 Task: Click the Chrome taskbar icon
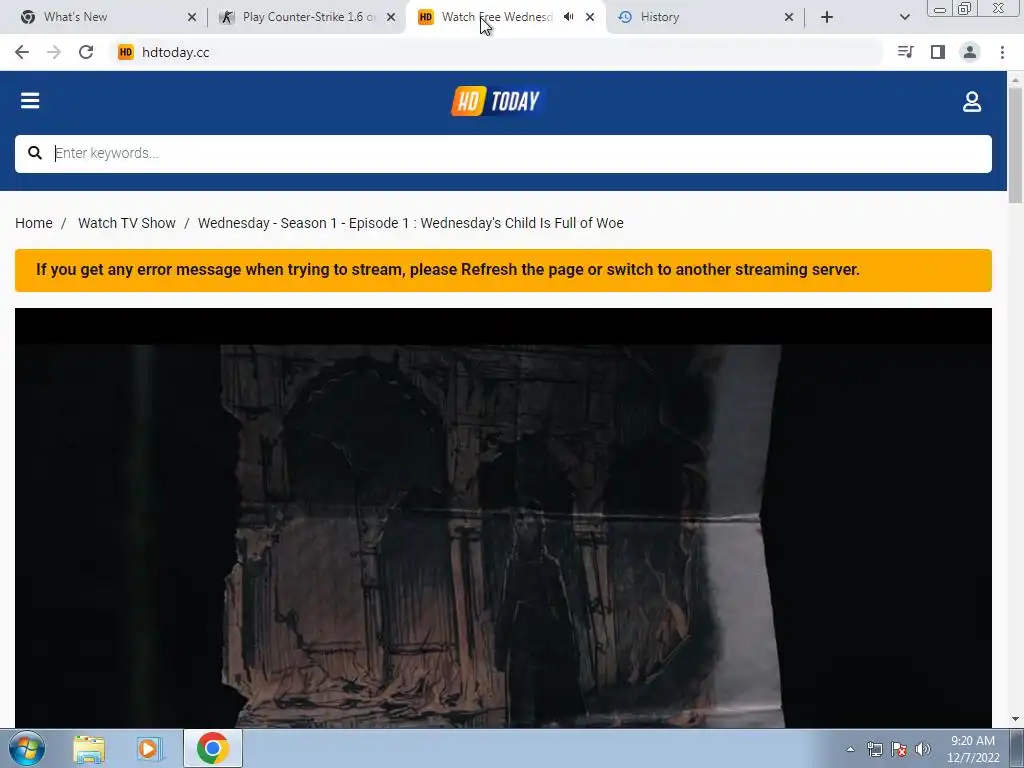(x=213, y=748)
